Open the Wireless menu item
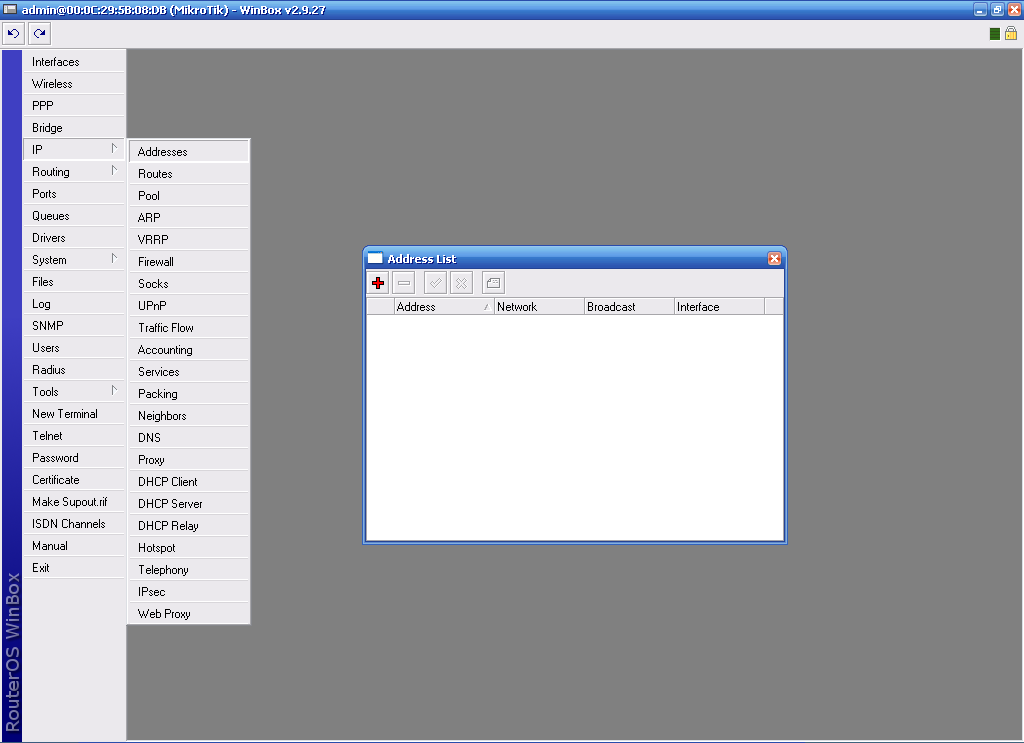Image resolution: width=1024 pixels, height=743 pixels. click(74, 84)
